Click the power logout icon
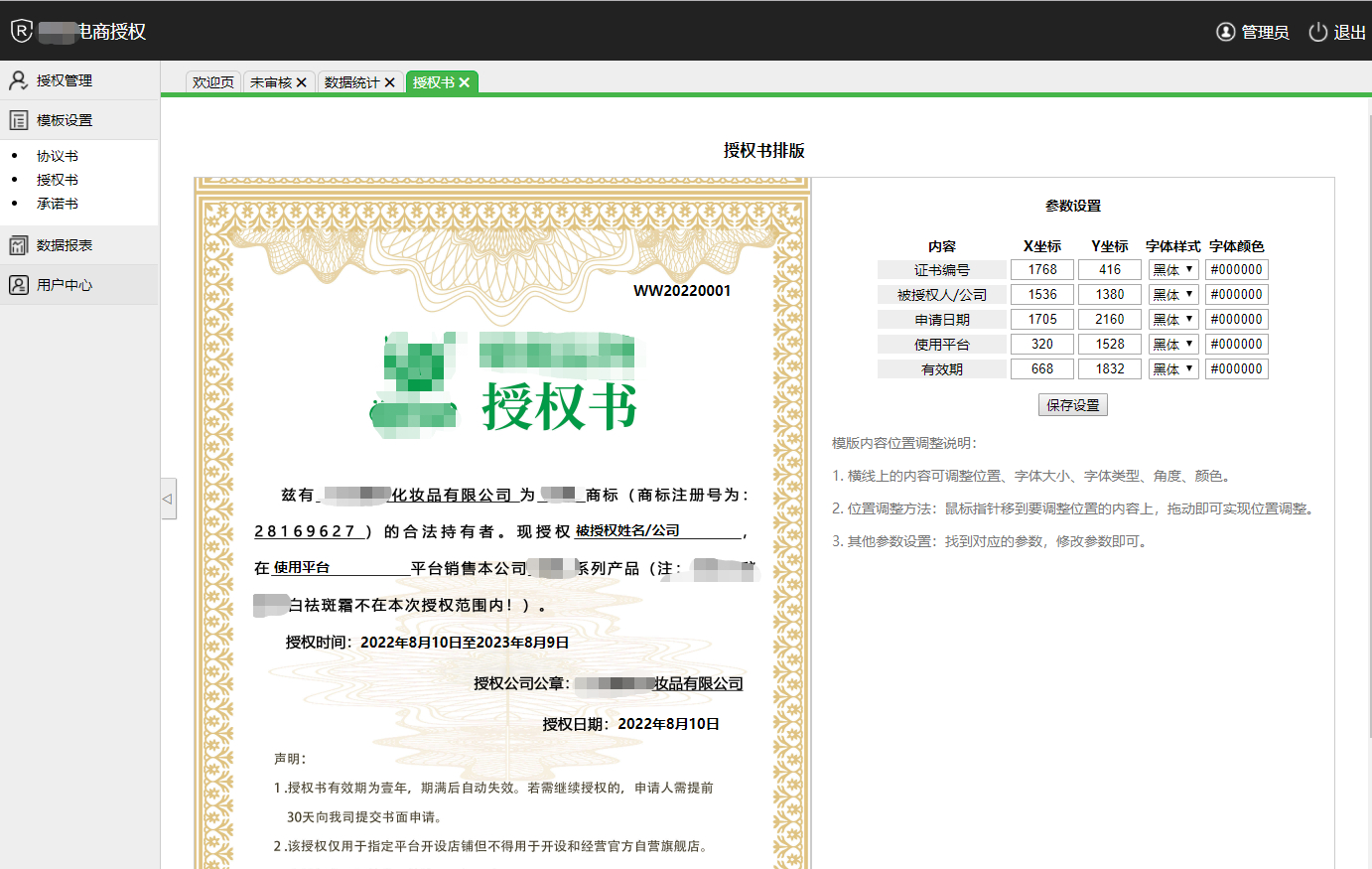The height and width of the screenshot is (869, 1372). coord(1318,32)
